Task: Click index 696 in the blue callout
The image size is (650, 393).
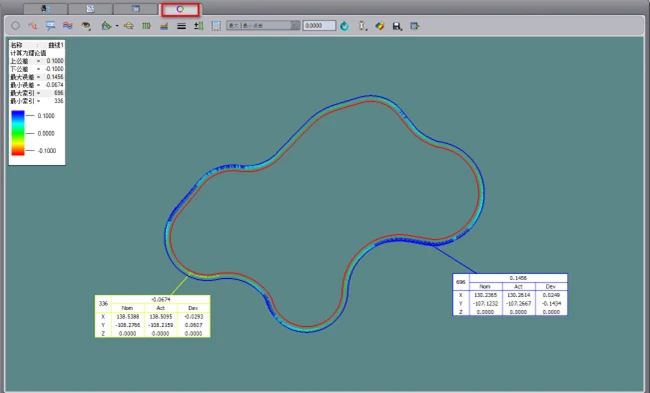Action: point(461,282)
